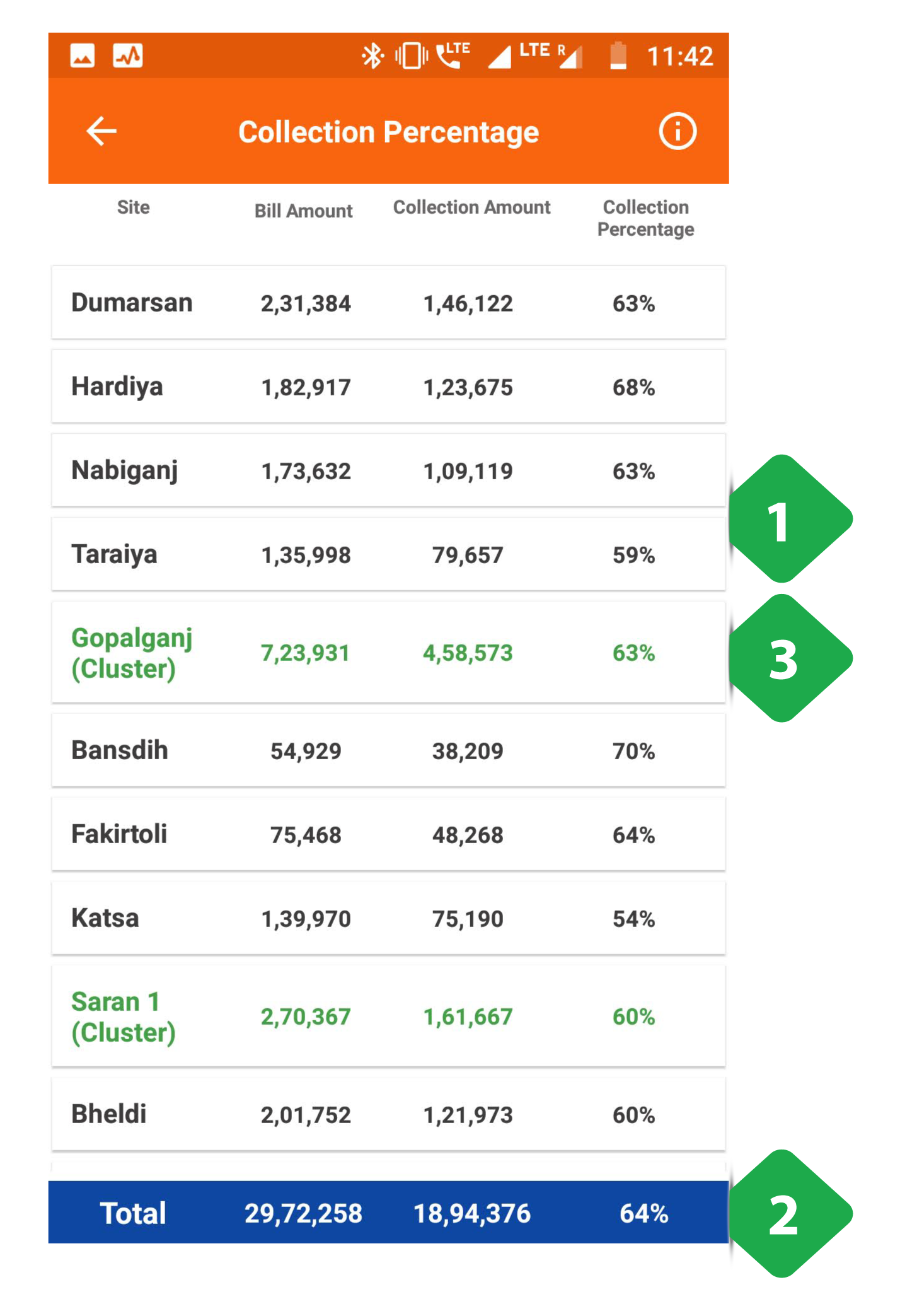Tap the battery status icon
Screen dimensions: 900x1316
click(618, 55)
